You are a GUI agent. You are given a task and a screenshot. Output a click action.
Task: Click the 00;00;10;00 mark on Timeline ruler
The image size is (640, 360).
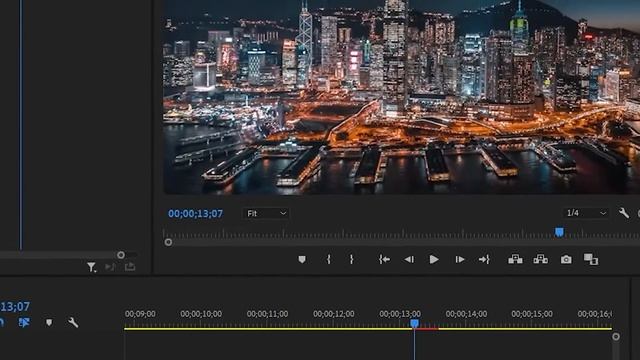pos(201,314)
